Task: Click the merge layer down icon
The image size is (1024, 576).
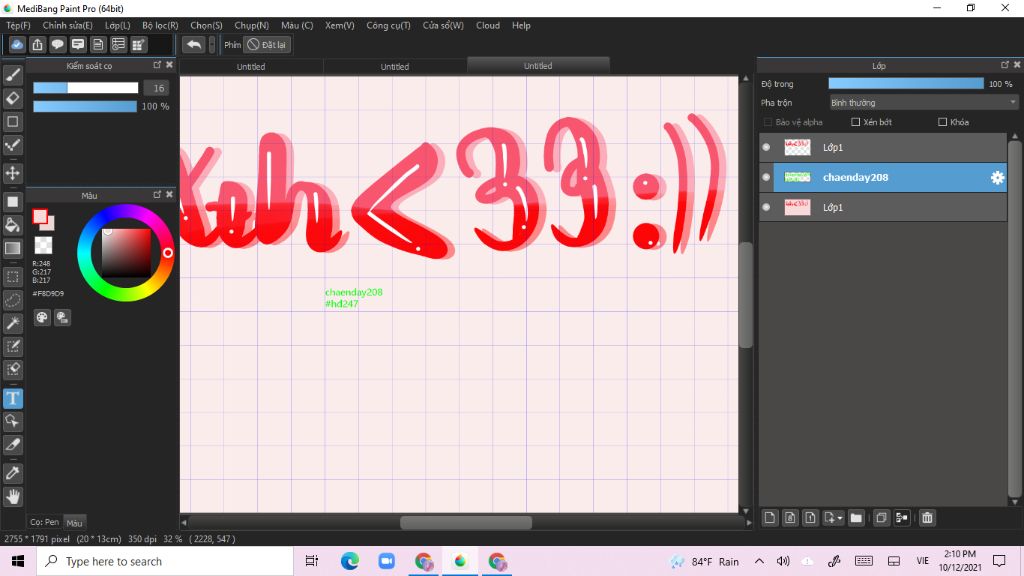Action: [902, 518]
